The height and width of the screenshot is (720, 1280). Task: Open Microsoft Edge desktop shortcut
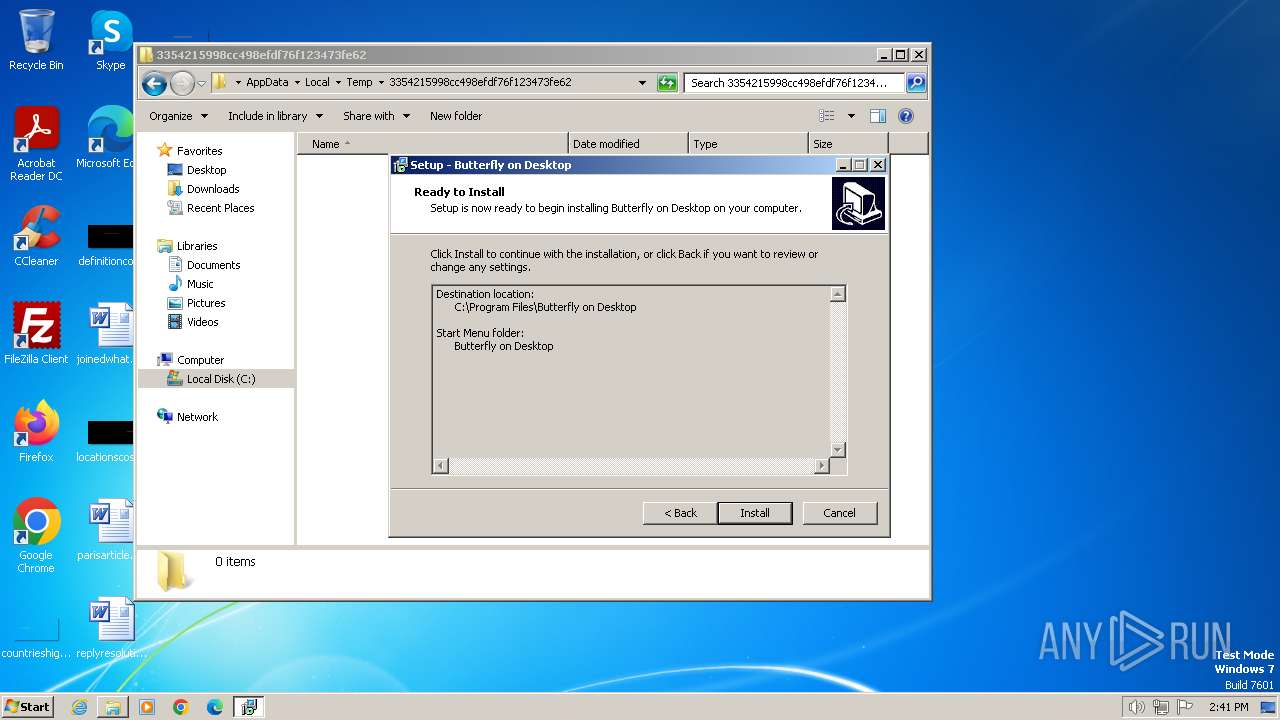pyautogui.click(x=108, y=139)
